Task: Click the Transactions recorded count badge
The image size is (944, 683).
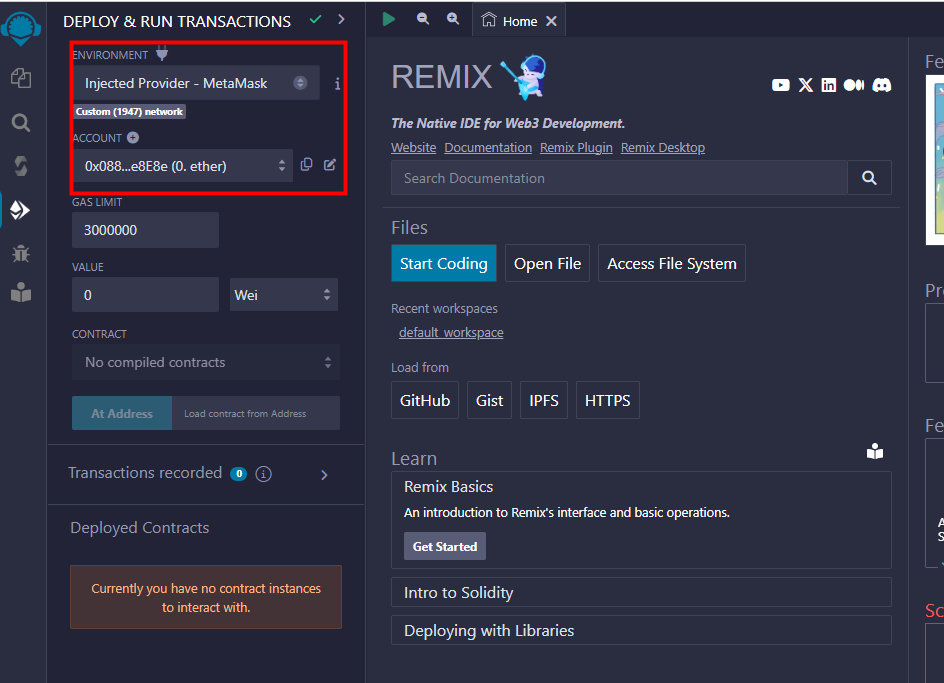Action: pyautogui.click(x=238, y=474)
